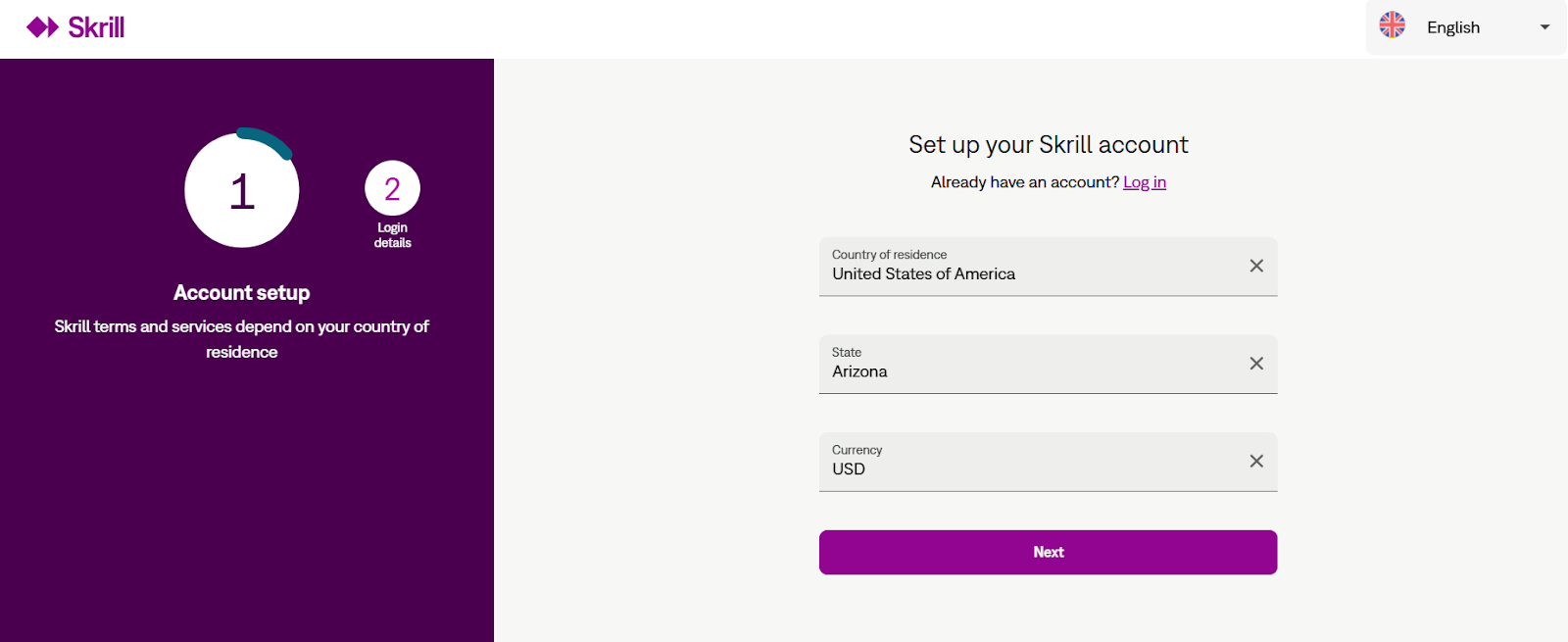Open the English language selector
Viewport: 1568px width, 642px height.
[1466, 27]
